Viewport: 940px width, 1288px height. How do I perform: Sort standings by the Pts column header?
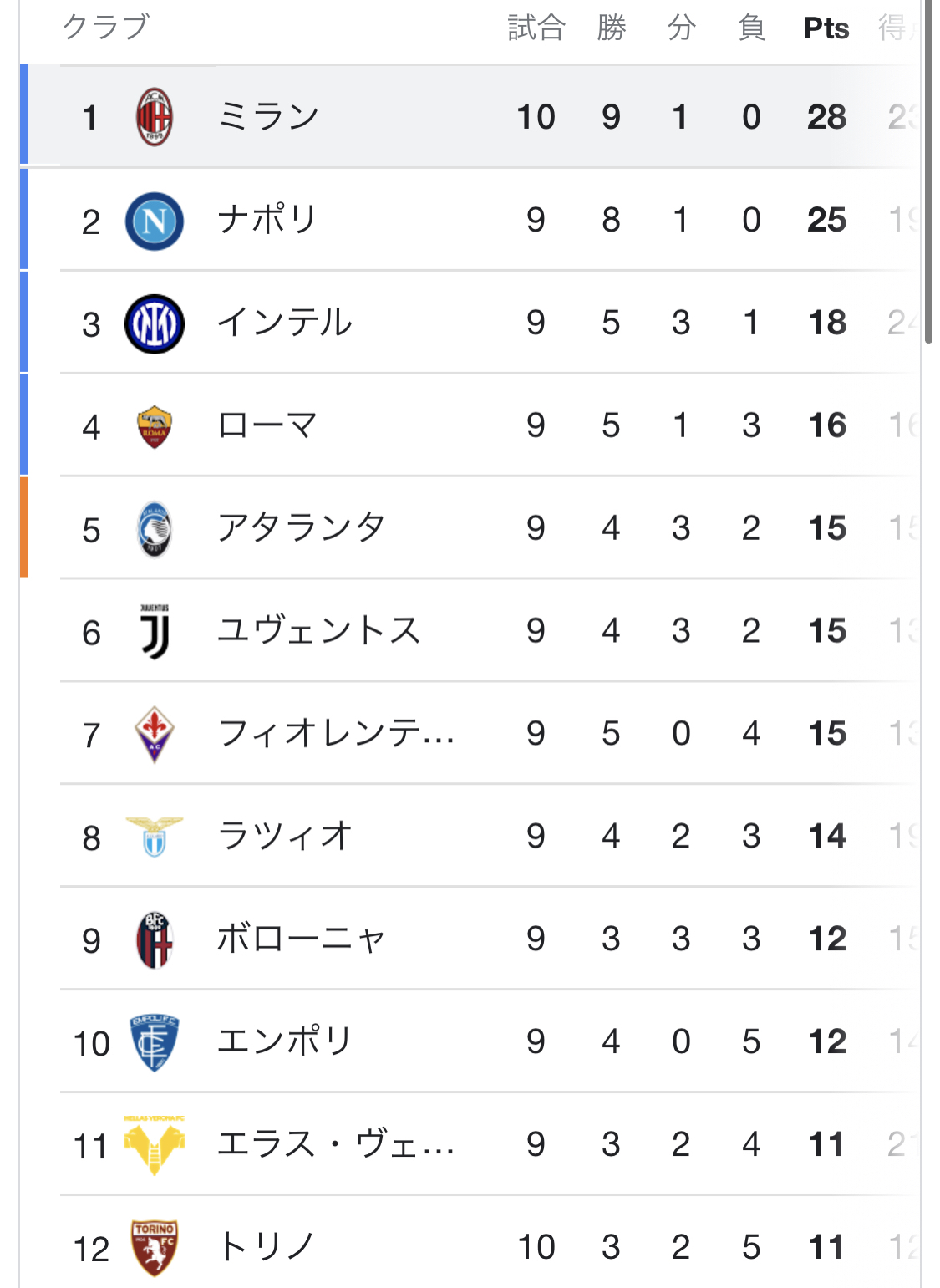(x=825, y=27)
